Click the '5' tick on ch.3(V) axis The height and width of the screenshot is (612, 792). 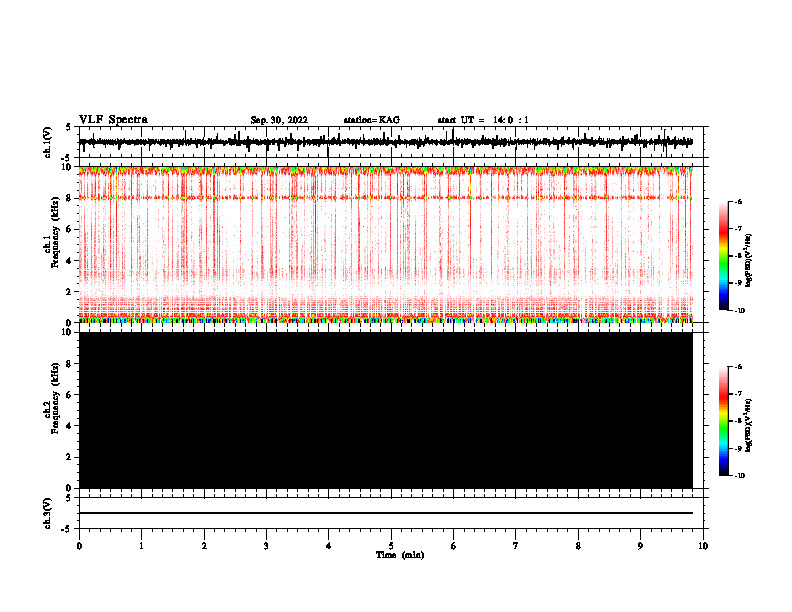point(69,498)
